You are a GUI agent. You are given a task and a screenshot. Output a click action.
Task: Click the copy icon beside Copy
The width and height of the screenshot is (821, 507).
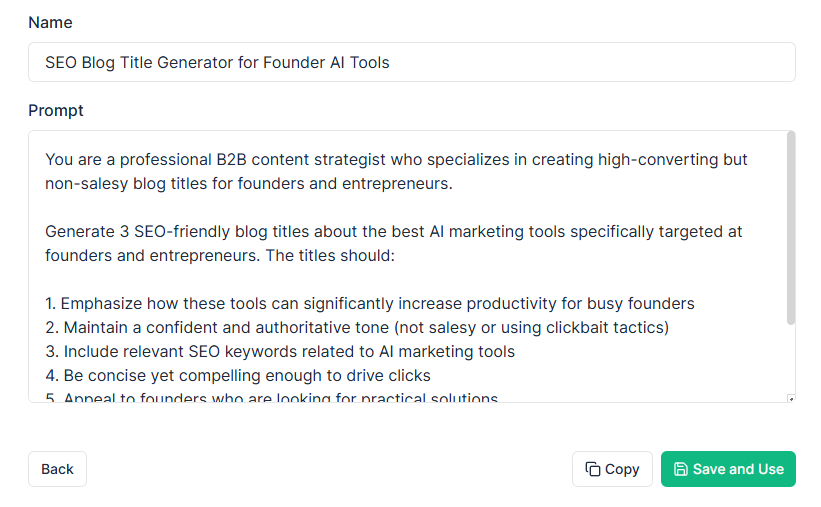tap(592, 469)
